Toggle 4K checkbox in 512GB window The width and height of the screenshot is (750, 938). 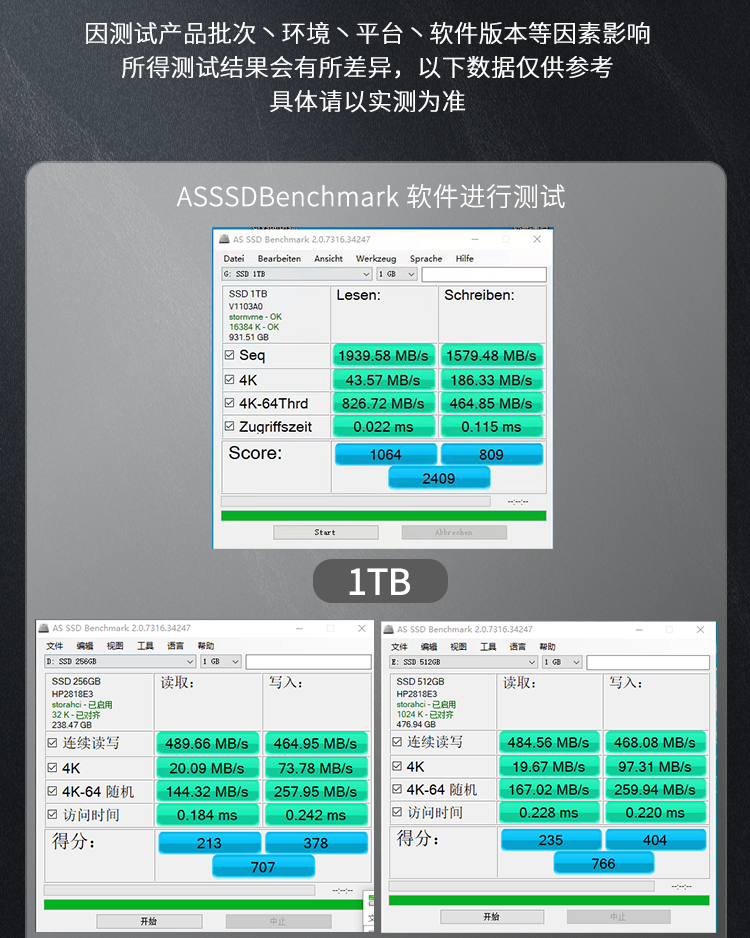pyautogui.click(x=397, y=766)
